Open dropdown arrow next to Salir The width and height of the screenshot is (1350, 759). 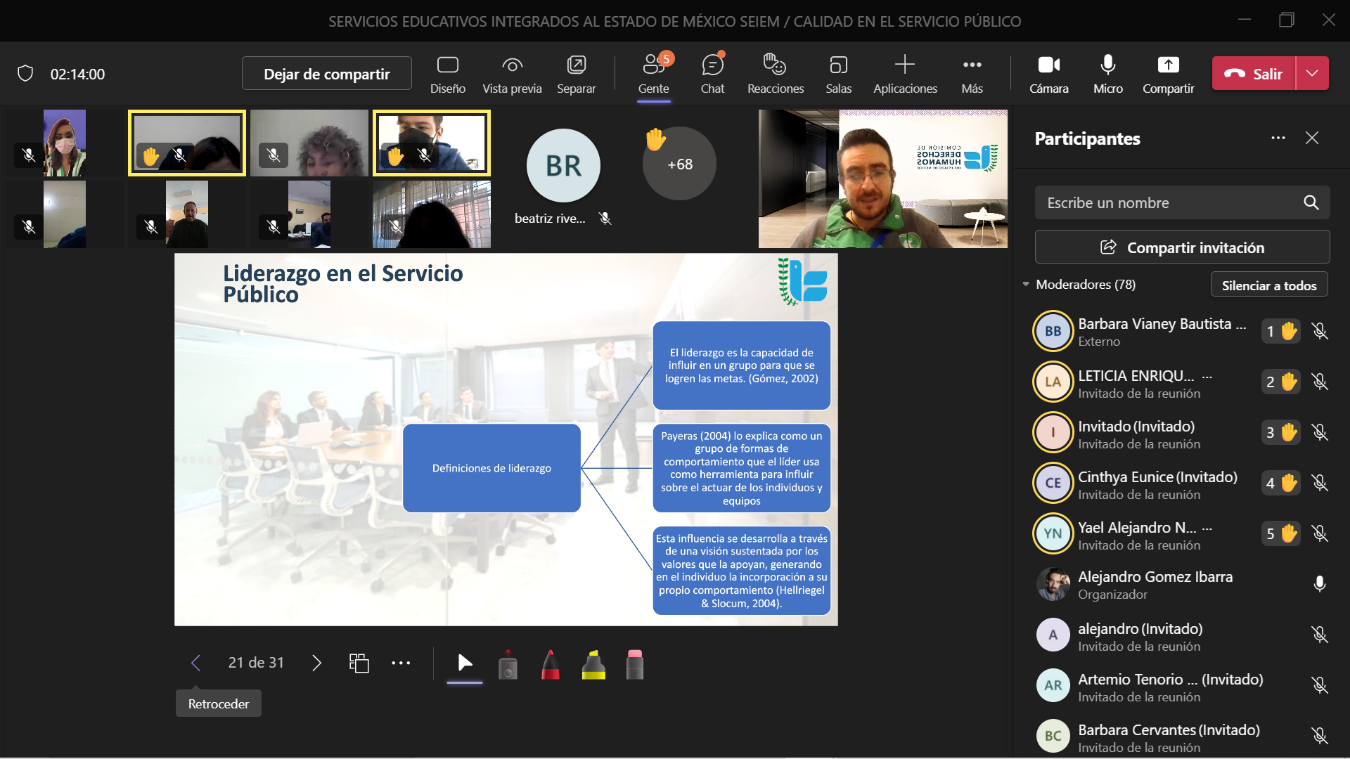coord(1312,73)
